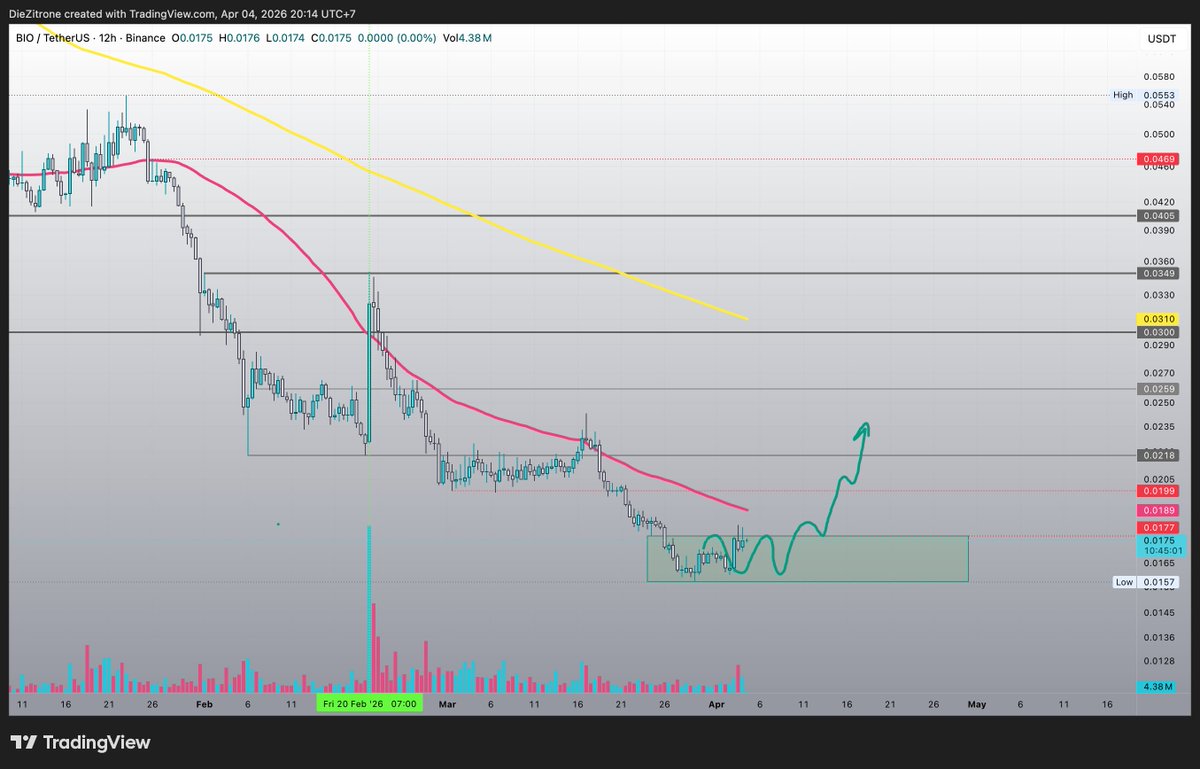Select the yellow 0.0310 moving average tag
The image size is (1200, 769).
point(1158,318)
